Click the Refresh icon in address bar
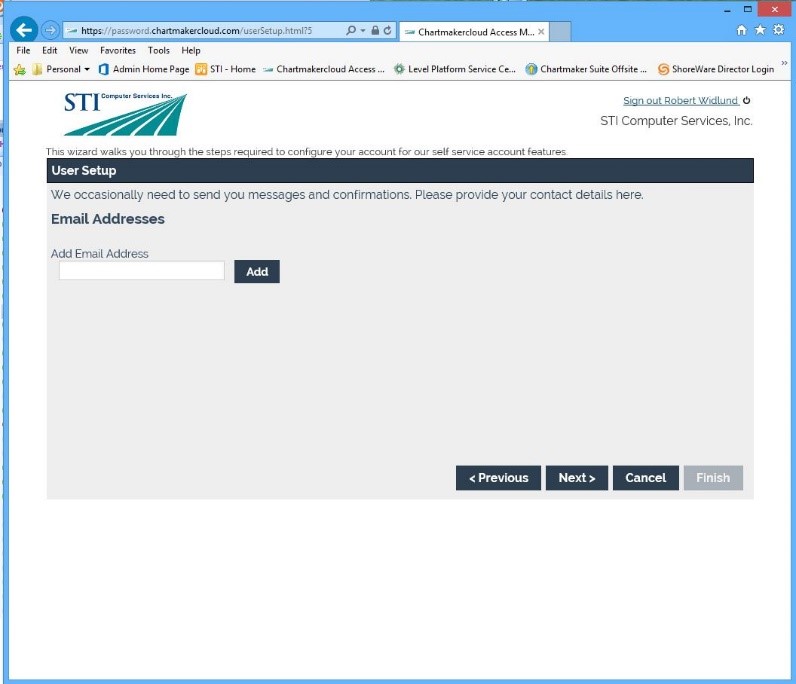796x684 pixels. coord(388,31)
